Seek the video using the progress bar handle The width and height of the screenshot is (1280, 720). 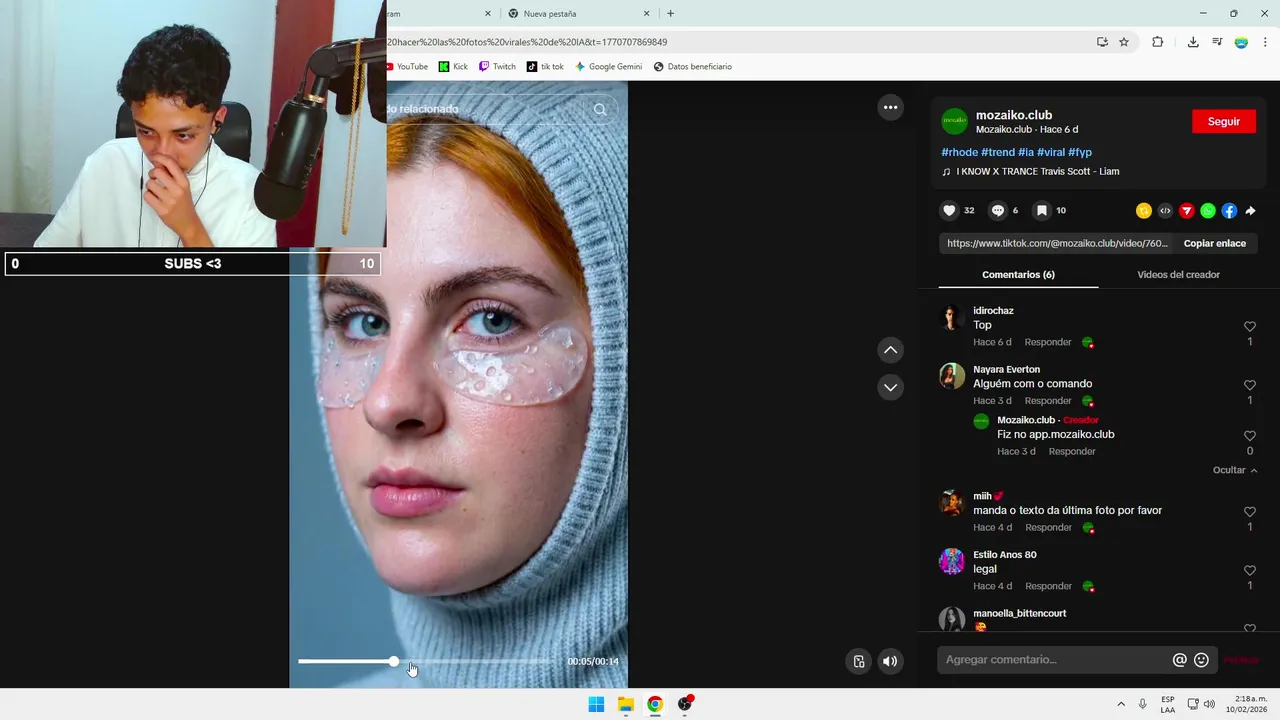(x=394, y=661)
